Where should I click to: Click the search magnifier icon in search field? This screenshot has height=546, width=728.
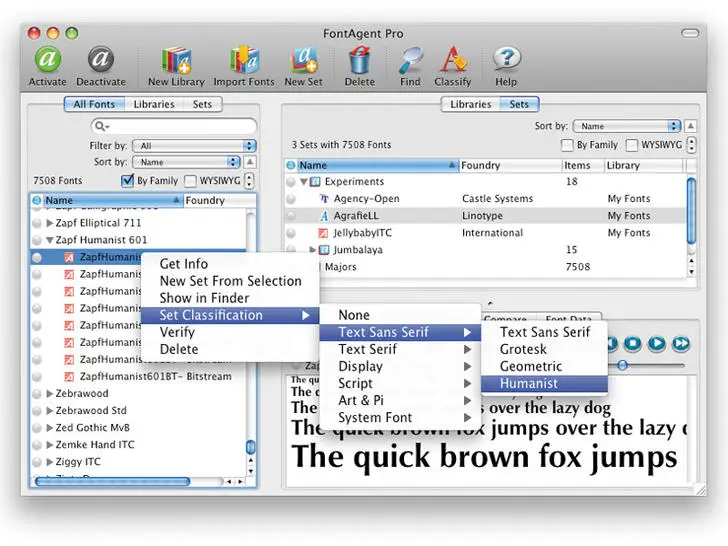coord(100,126)
